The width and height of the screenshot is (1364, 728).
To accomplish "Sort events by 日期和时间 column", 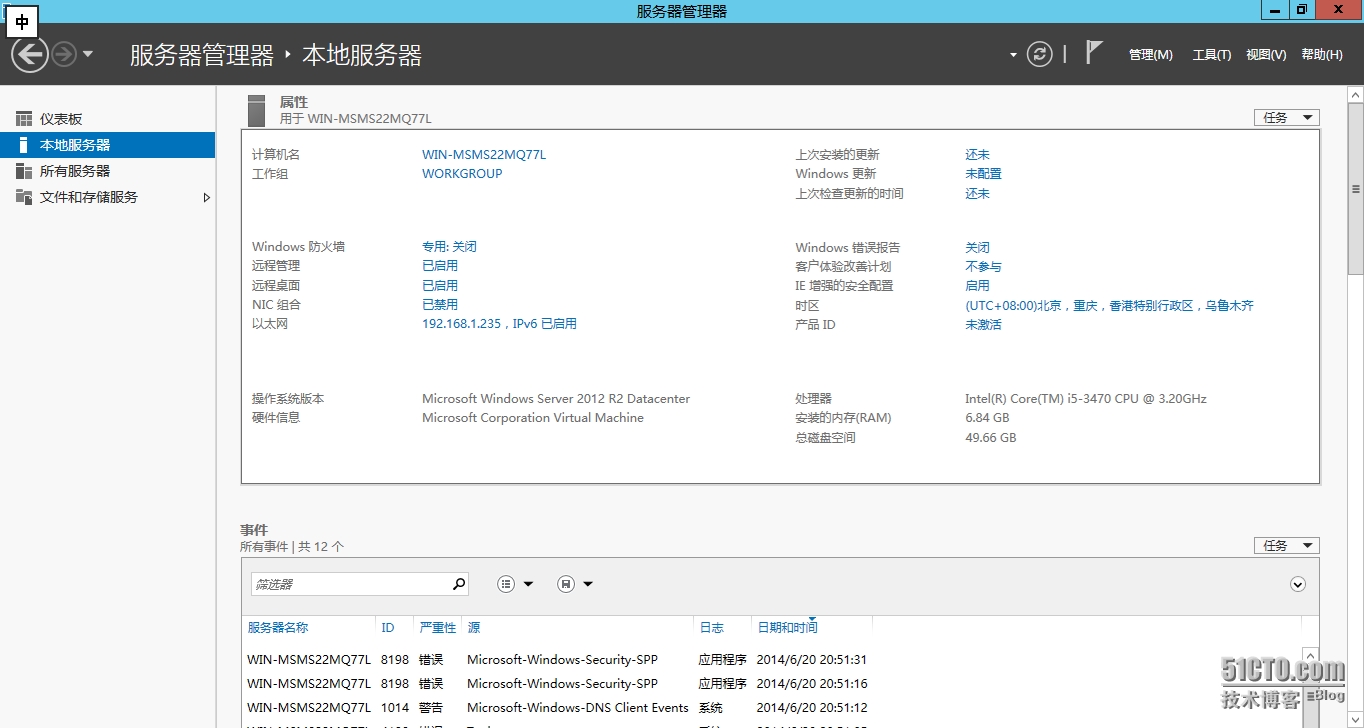I will [x=787, y=628].
